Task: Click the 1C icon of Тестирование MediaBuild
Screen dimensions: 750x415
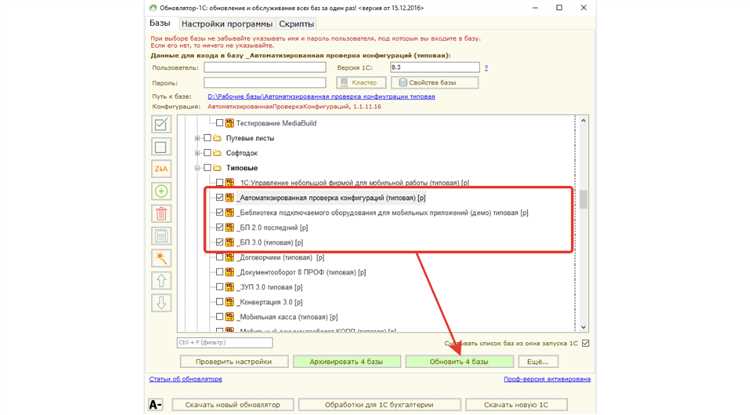Action: 230,123
